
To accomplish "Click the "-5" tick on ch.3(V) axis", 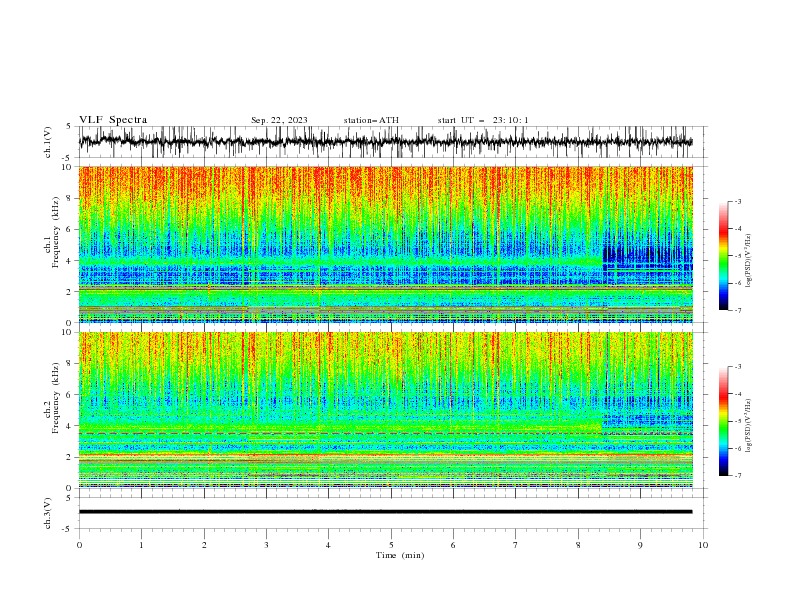I will pyautogui.click(x=68, y=529).
